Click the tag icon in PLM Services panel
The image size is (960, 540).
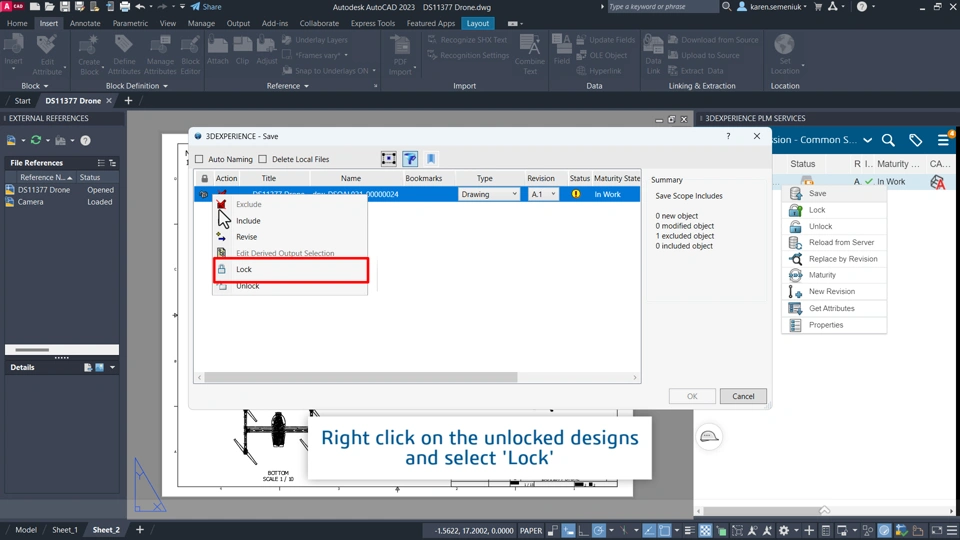click(x=915, y=140)
